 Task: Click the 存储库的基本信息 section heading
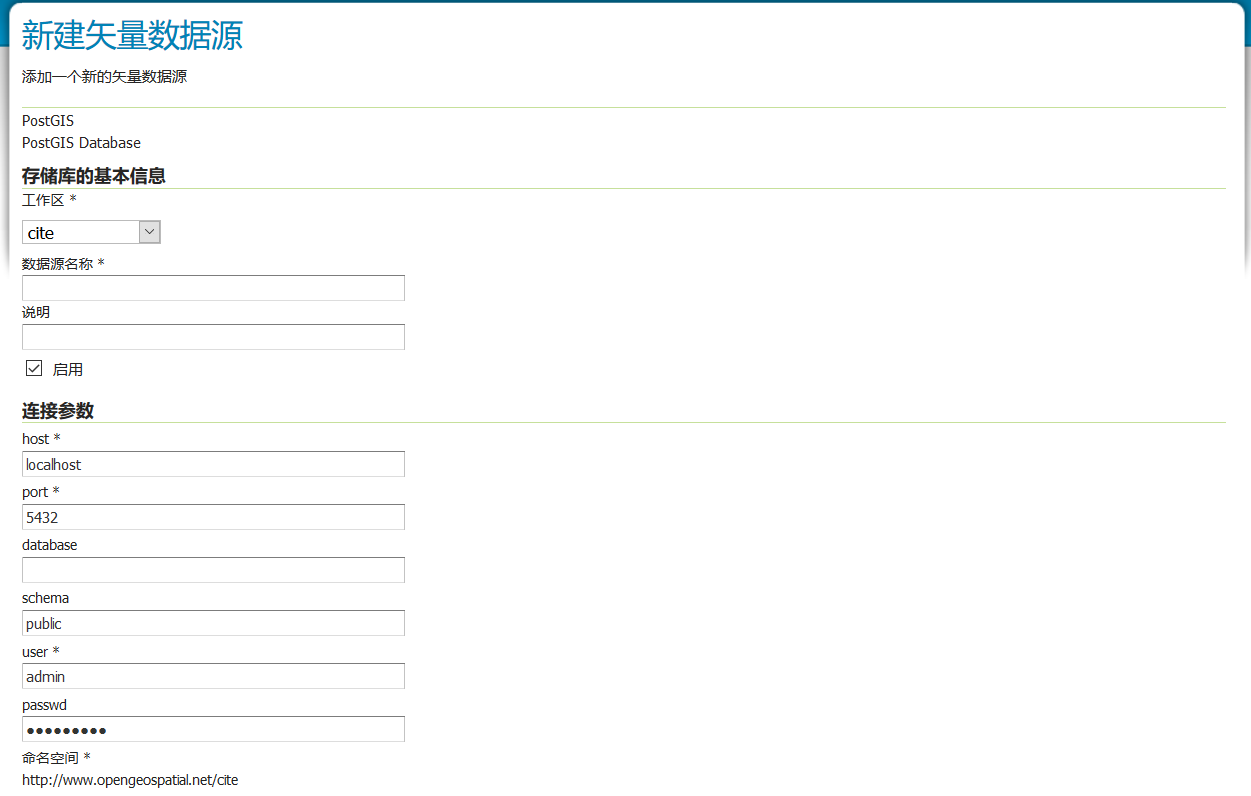pos(93,176)
